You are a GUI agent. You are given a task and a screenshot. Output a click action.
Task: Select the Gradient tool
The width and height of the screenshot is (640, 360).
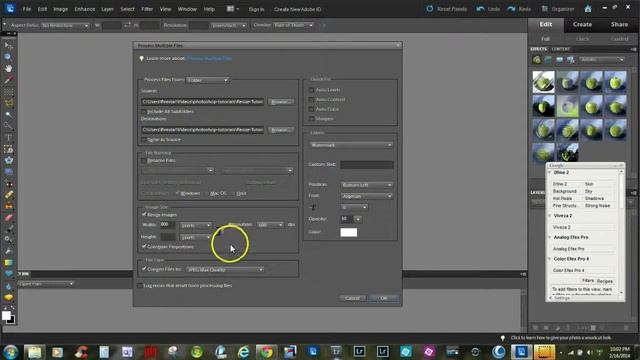coord(8,262)
